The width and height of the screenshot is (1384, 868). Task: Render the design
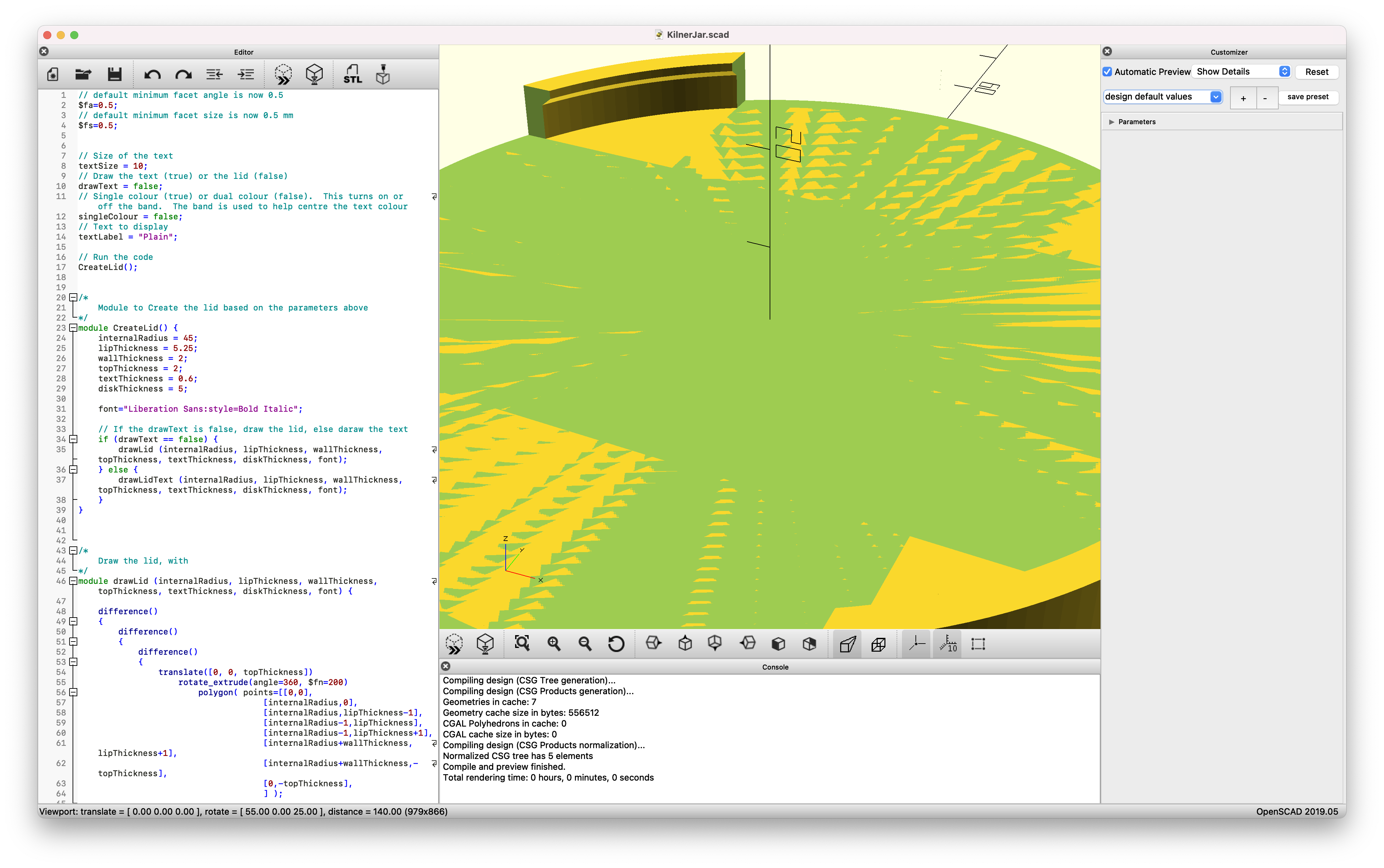(315, 75)
